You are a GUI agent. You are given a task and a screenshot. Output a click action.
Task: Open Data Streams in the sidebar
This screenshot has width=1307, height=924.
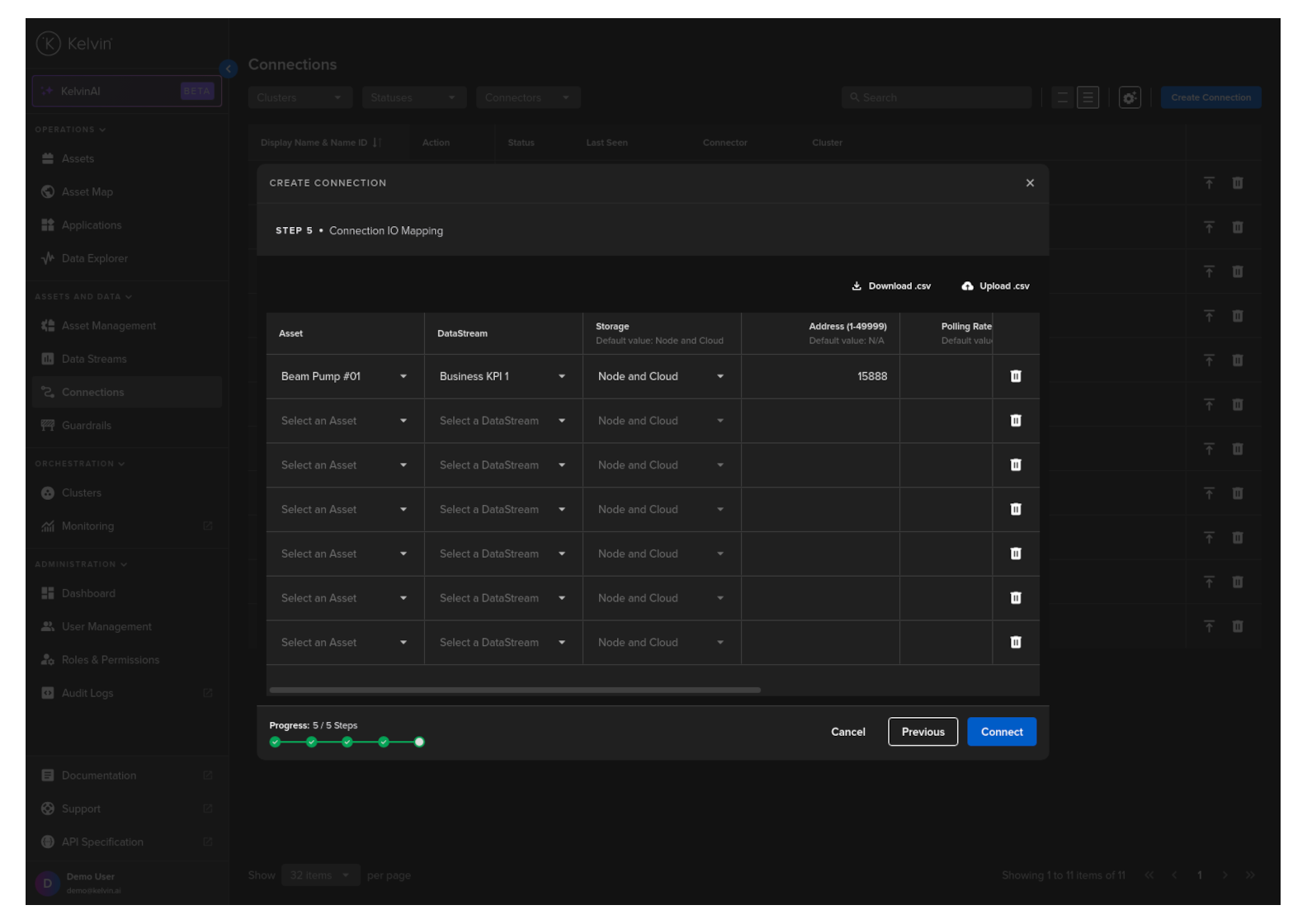click(x=94, y=359)
